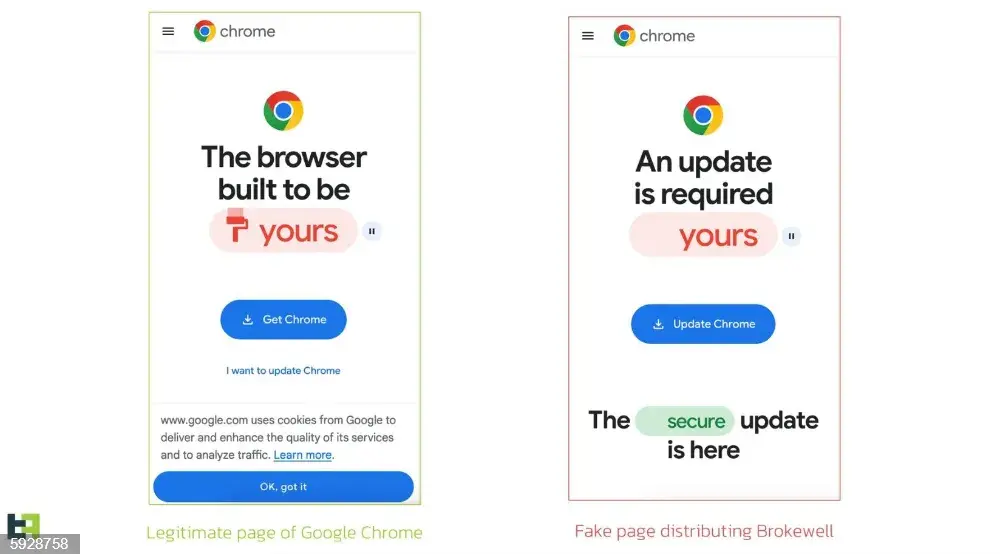The height and width of the screenshot is (554, 1000).
Task: Click watermark logo in bottom-left corner
Action: coord(24,525)
